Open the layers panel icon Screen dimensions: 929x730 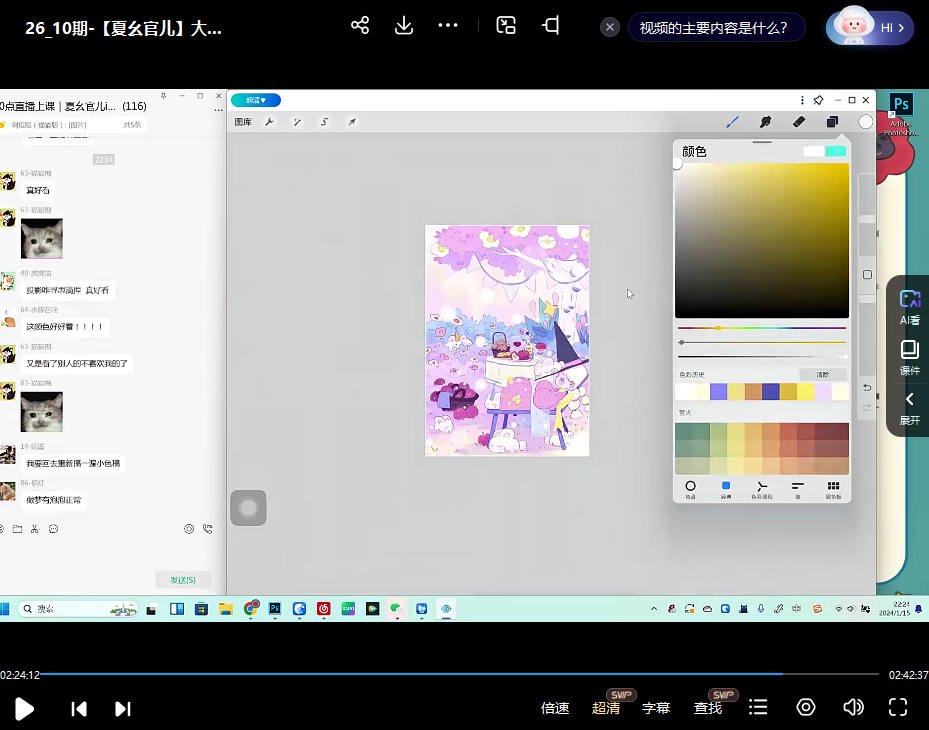(x=832, y=122)
